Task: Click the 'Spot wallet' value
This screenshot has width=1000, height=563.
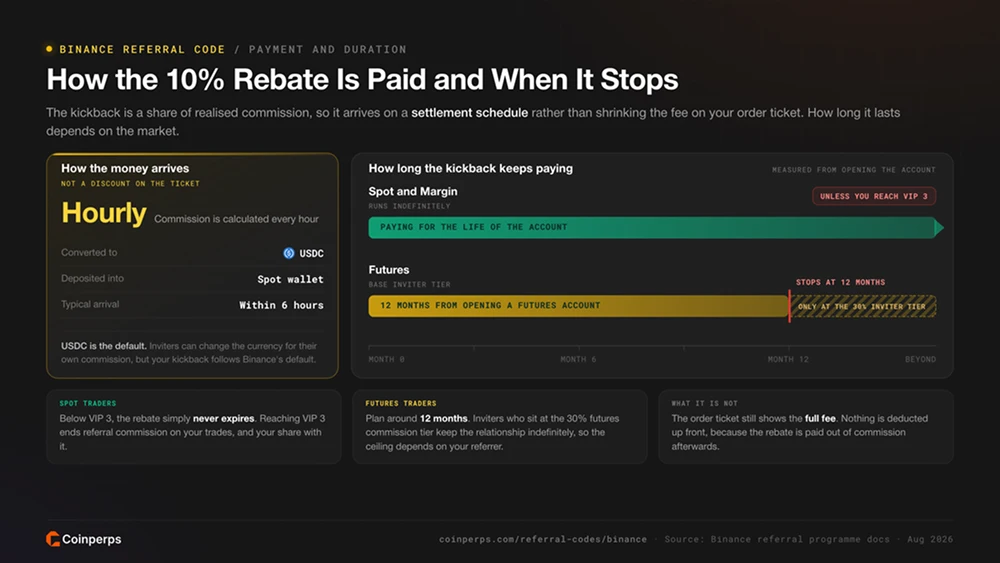Action: tap(290, 279)
